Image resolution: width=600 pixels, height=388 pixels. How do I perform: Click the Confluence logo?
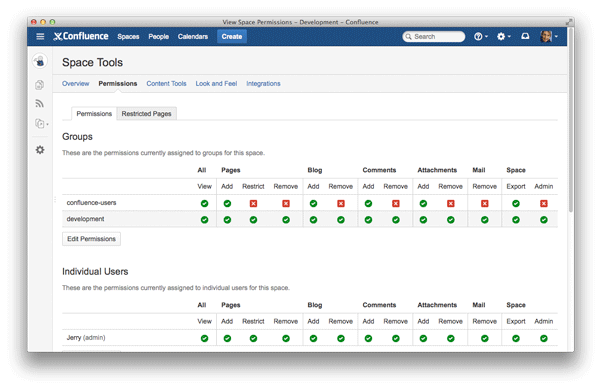point(81,36)
